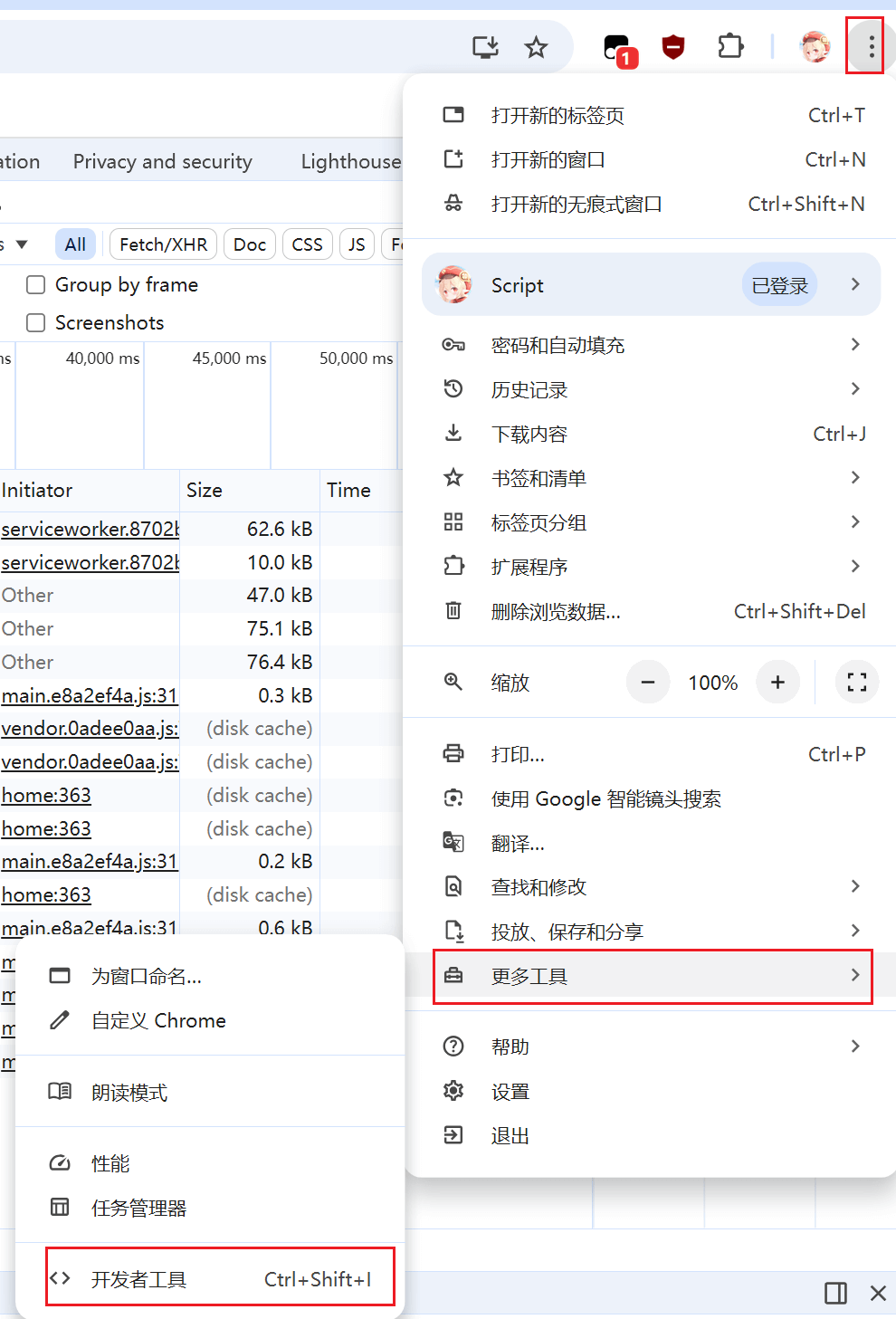The width and height of the screenshot is (896, 1319).
Task: Enter fullscreen mode using zoom row icon
Action: (856, 683)
